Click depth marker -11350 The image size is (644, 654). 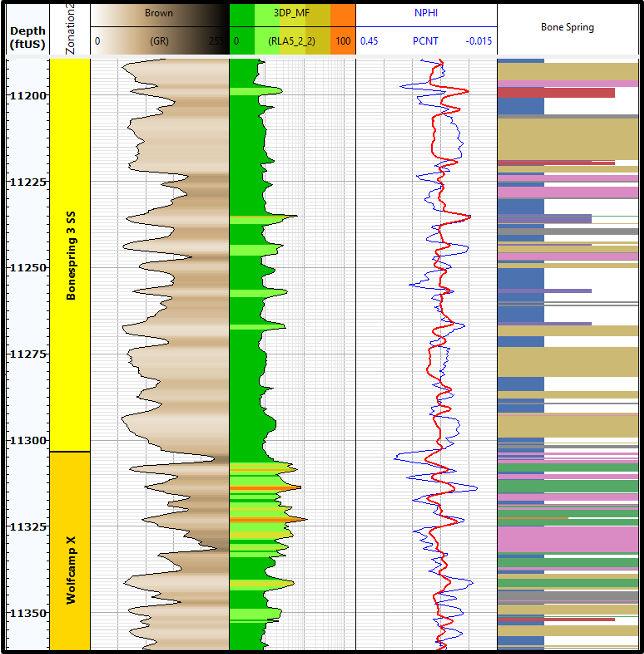28,613
